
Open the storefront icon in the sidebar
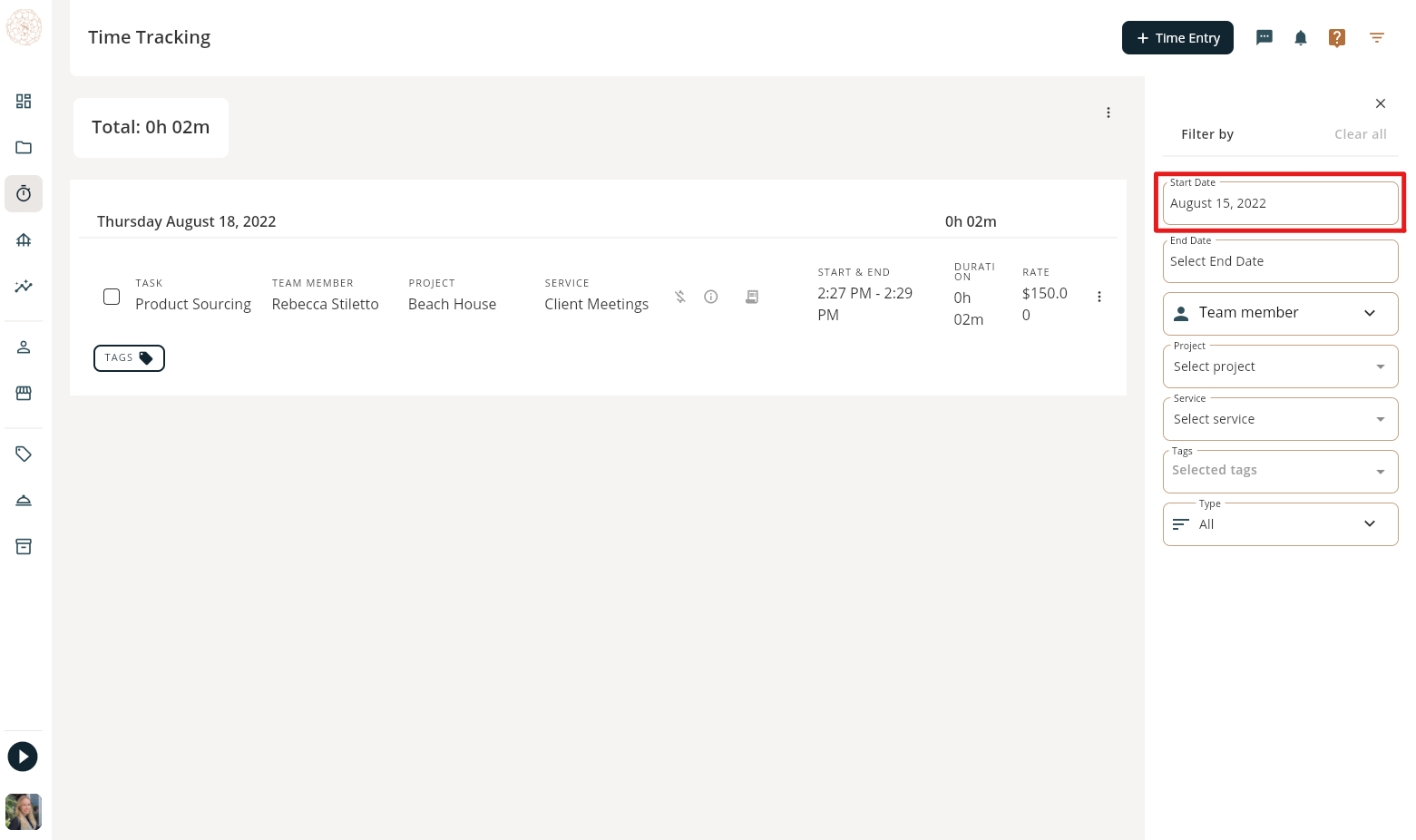pyautogui.click(x=24, y=393)
